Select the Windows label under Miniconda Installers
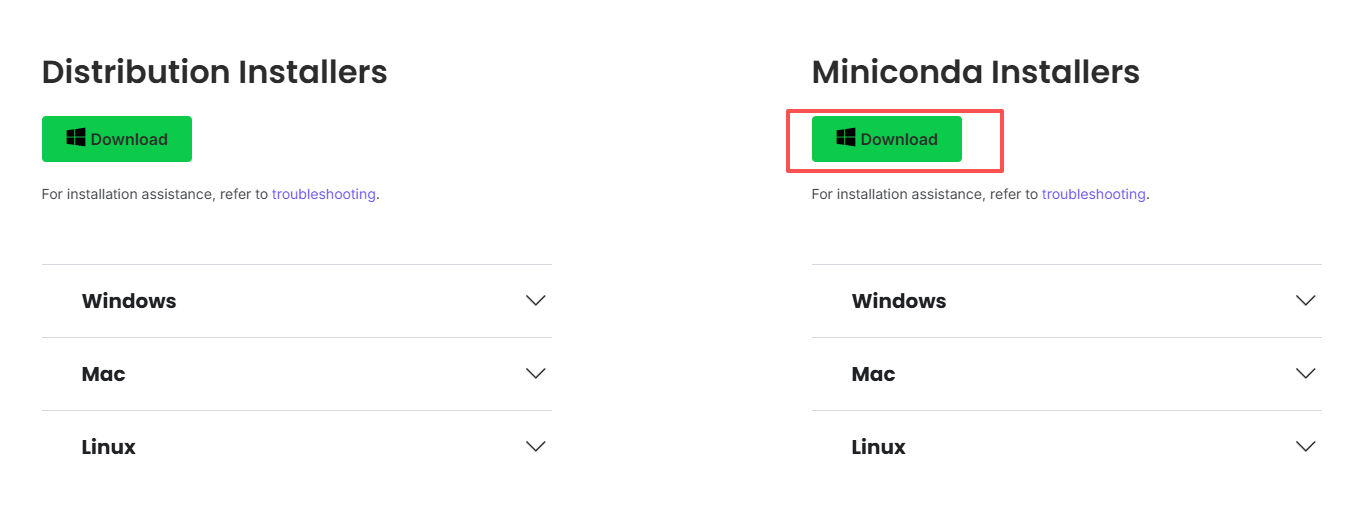 click(x=899, y=301)
